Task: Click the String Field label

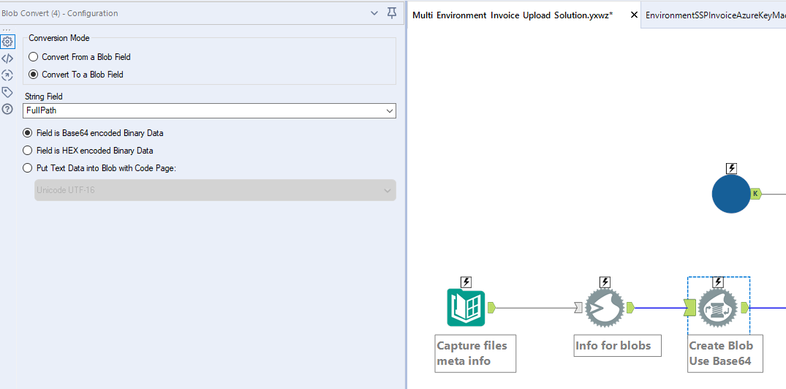Action: [44, 96]
